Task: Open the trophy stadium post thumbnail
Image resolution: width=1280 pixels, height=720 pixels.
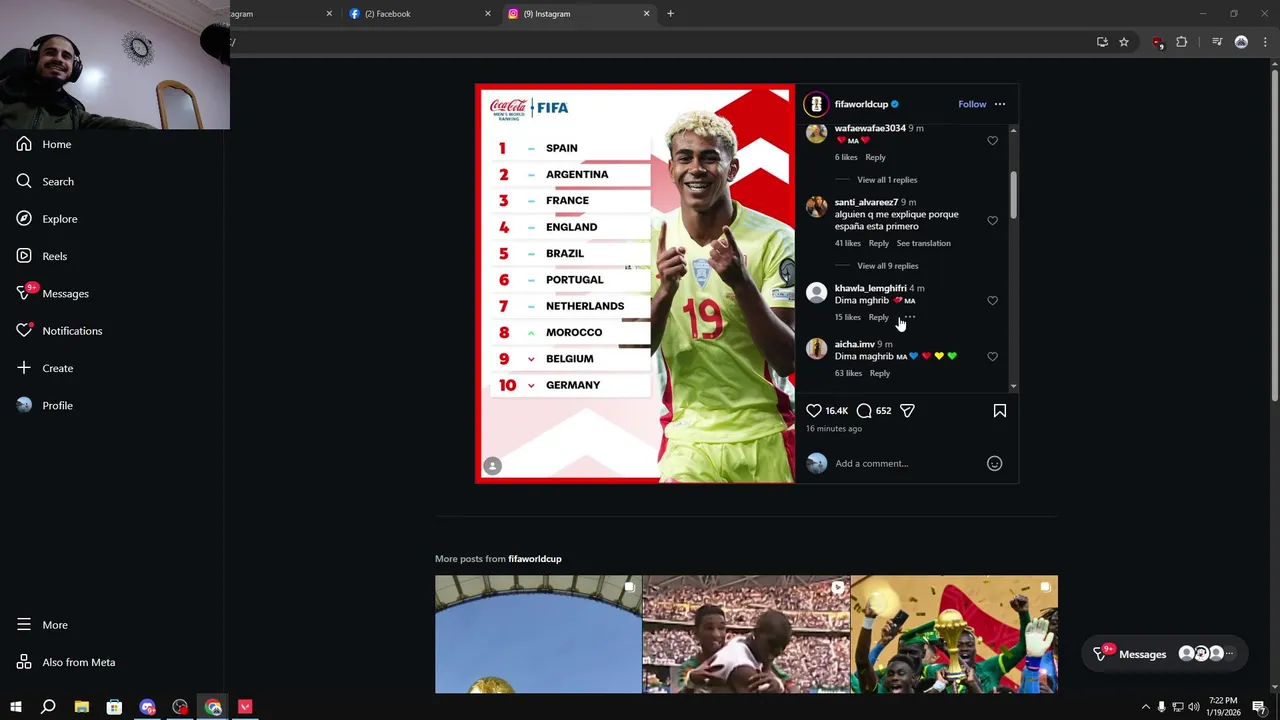Action: coord(538,634)
